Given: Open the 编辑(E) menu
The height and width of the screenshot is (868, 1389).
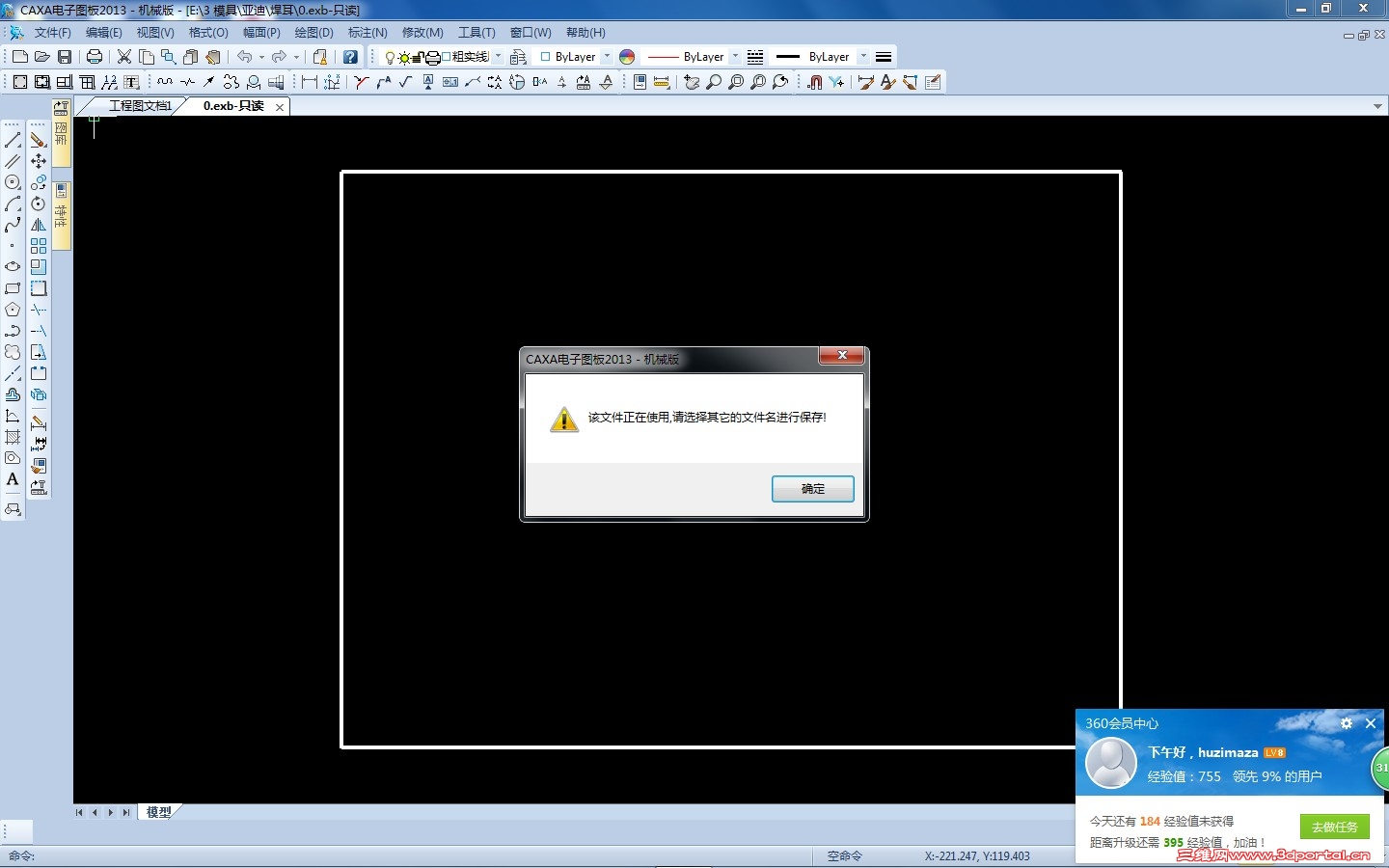Looking at the screenshot, I should point(104,33).
